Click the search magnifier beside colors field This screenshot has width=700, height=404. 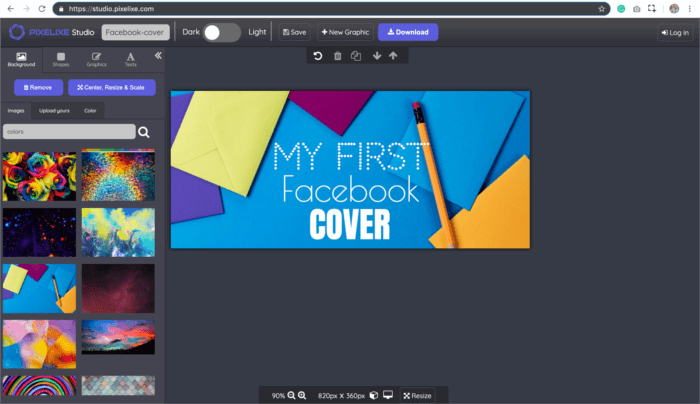pyautogui.click(x=145, y=132)
